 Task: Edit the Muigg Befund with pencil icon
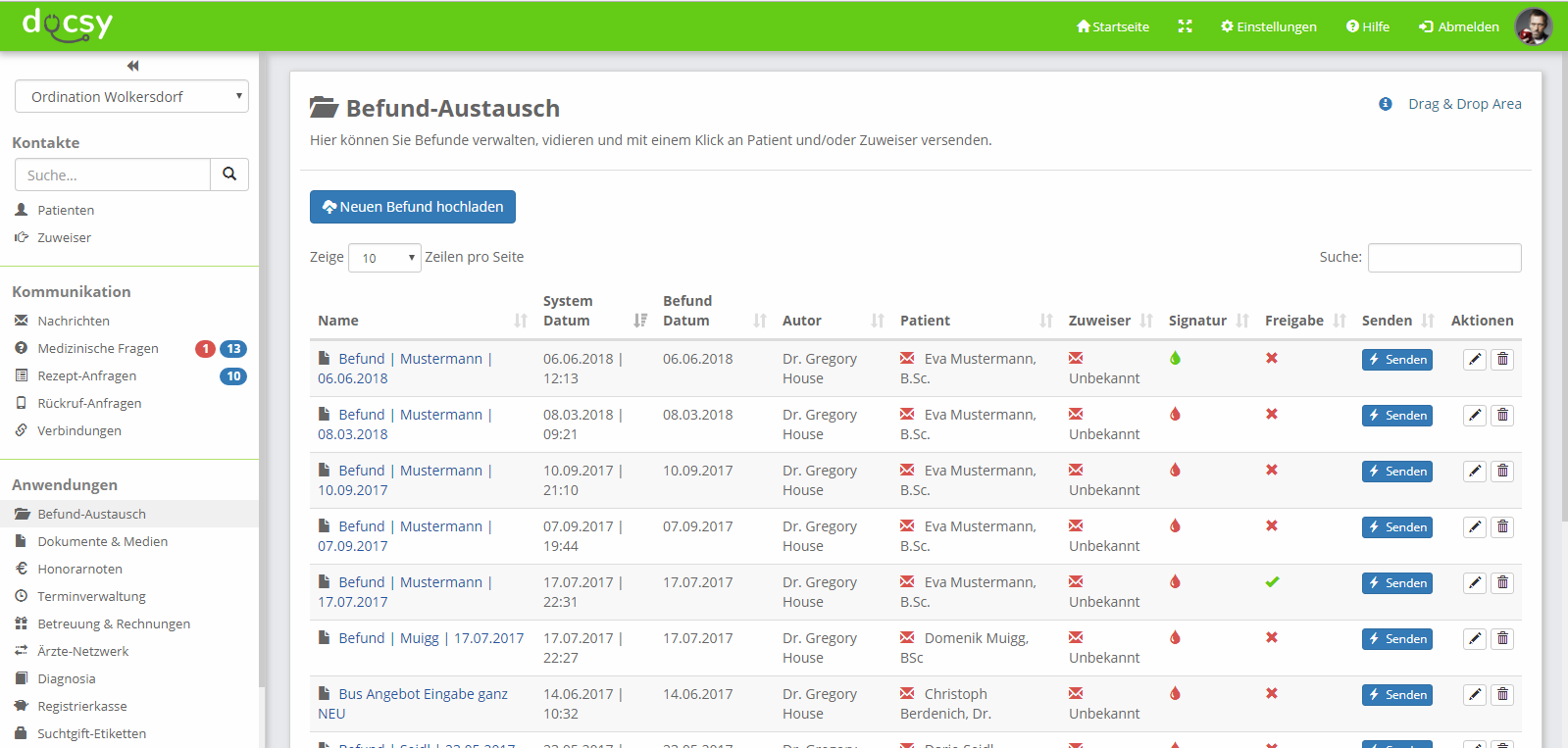tap(1475, 639)
